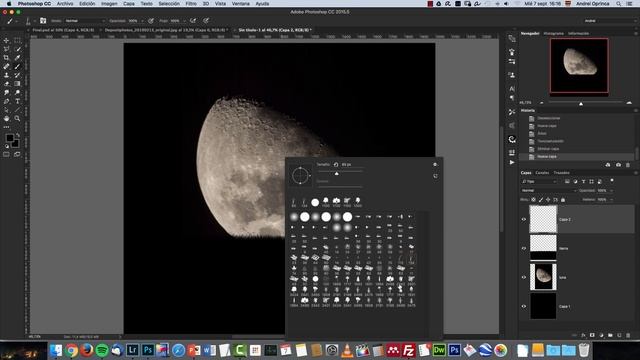Switch to the Histograma tab
Viewport: 640px width, 360px height.
tap(553, 33)
